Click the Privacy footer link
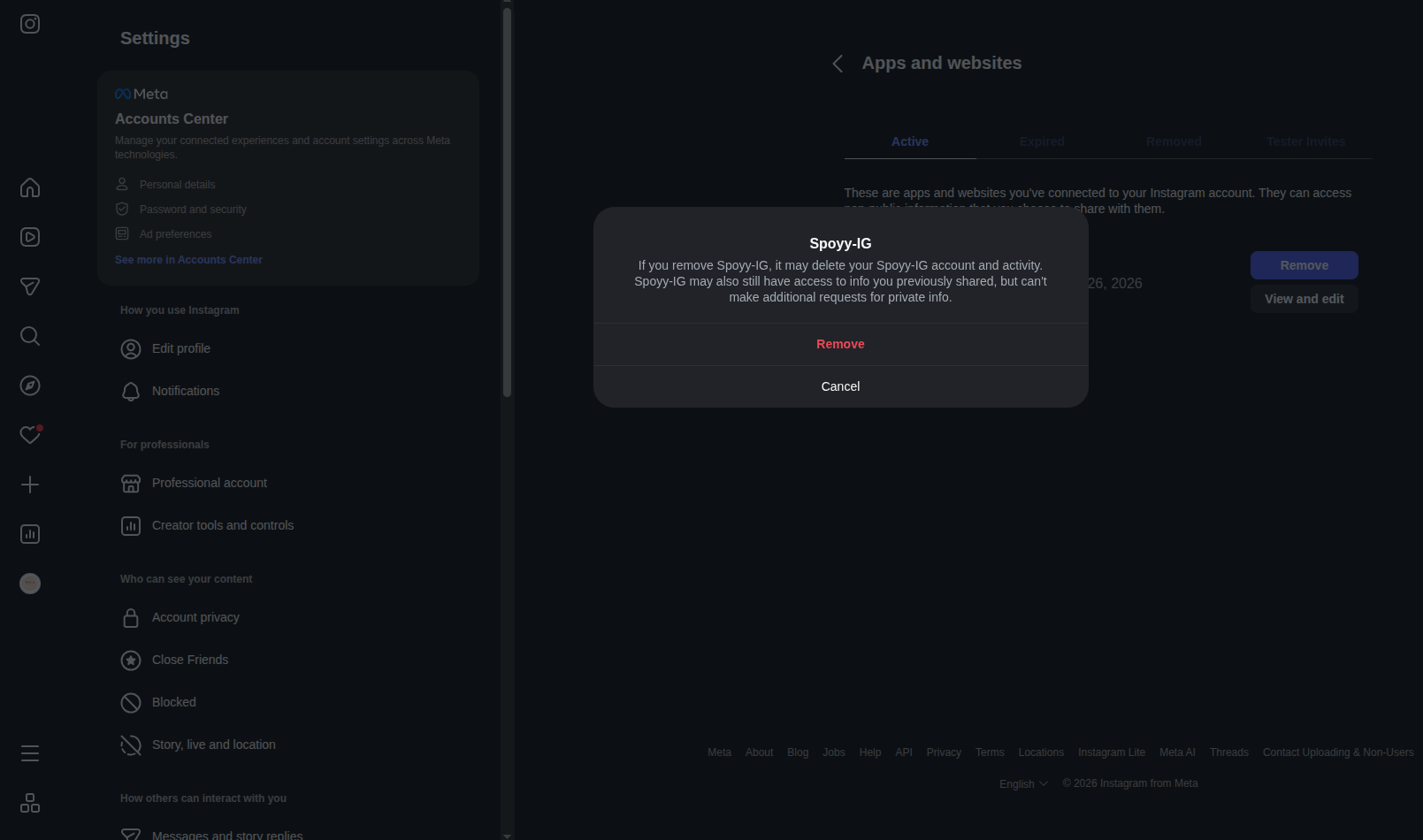The image size is (1423, 840). (x=944, y=752)
